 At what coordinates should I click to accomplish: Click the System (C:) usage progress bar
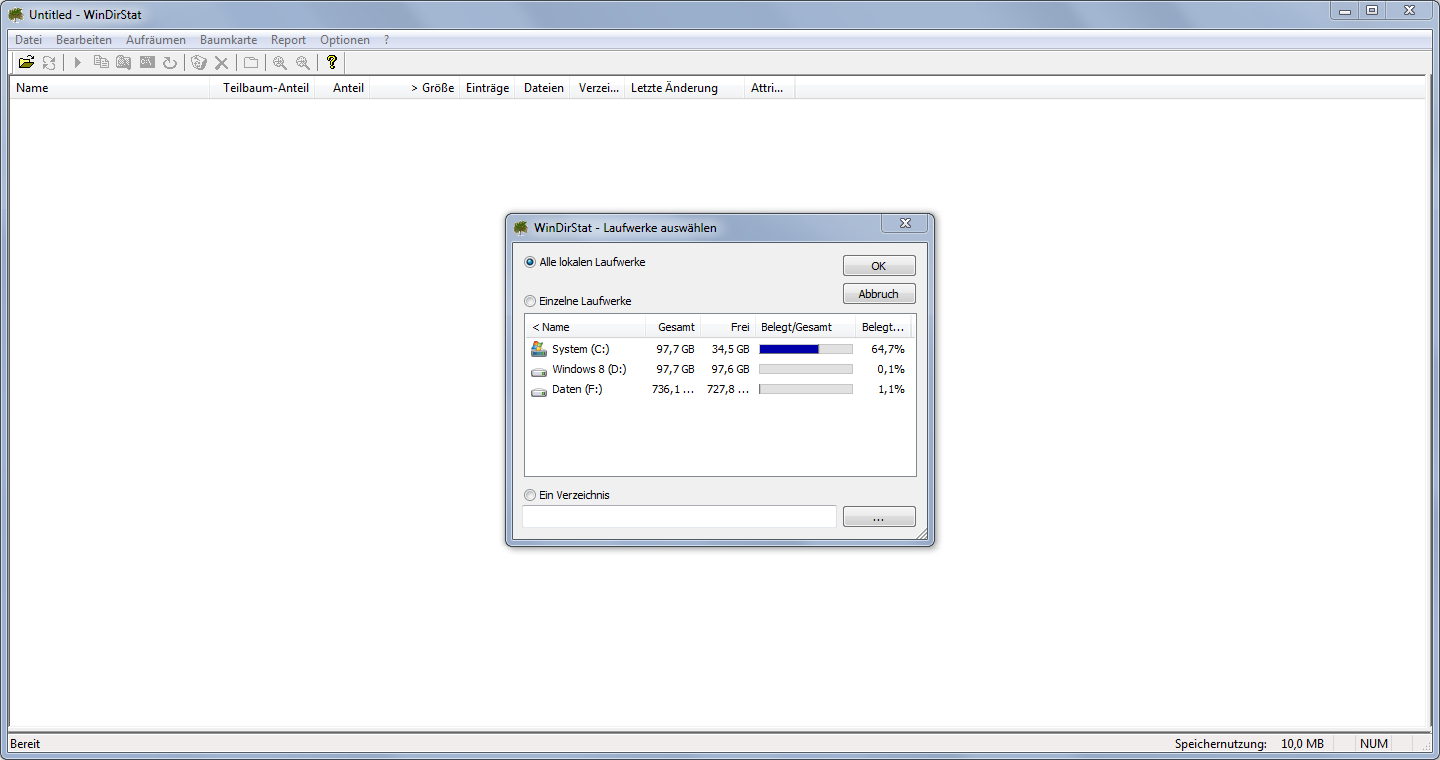(805, 349)
